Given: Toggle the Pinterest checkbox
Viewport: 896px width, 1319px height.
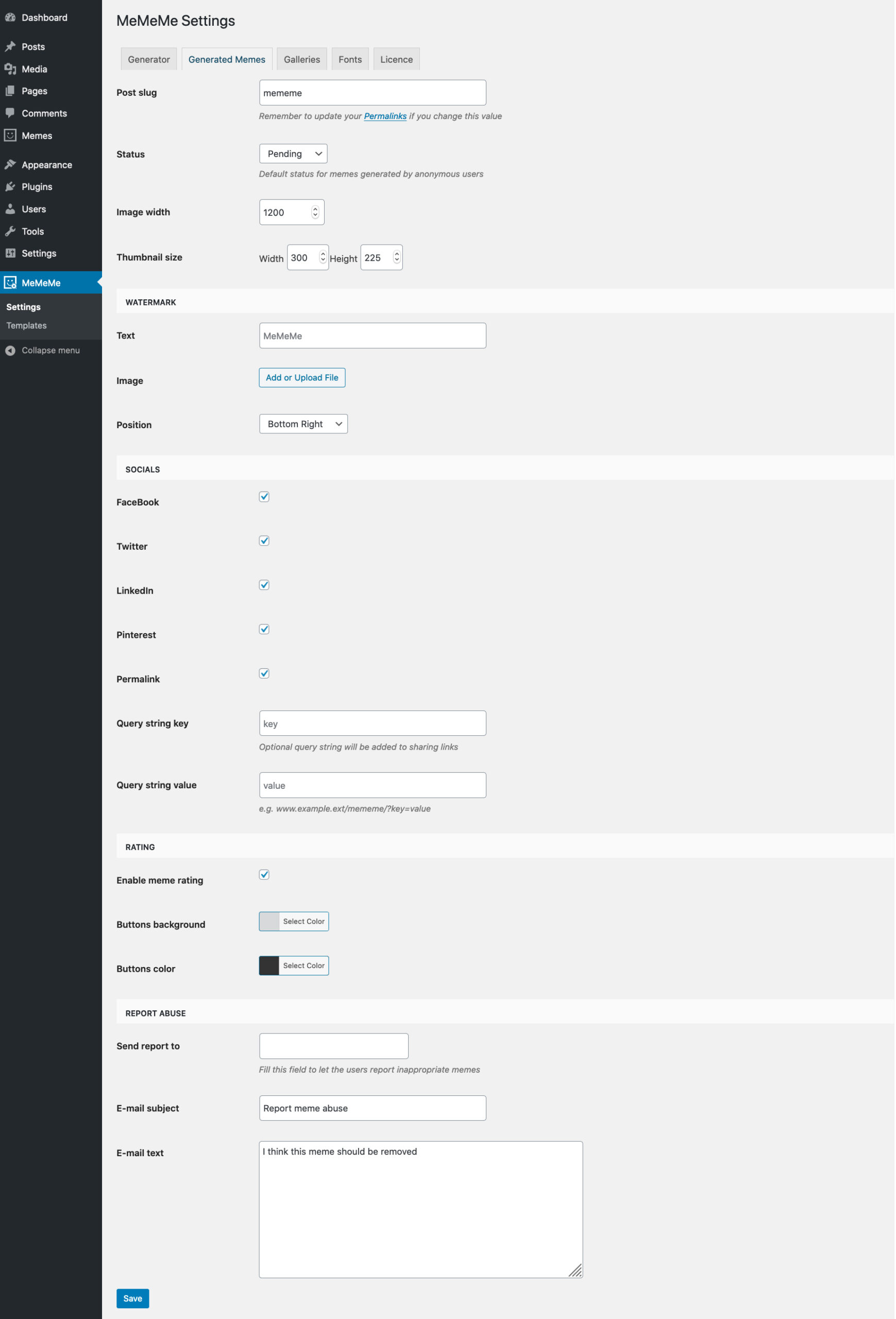Looking at the screenshot, I should [264, 630].
